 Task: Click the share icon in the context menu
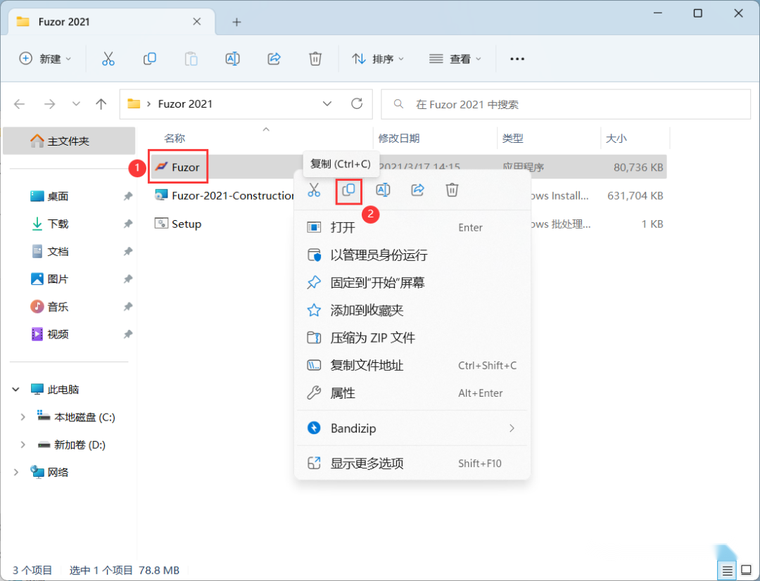tap(417, 190)
